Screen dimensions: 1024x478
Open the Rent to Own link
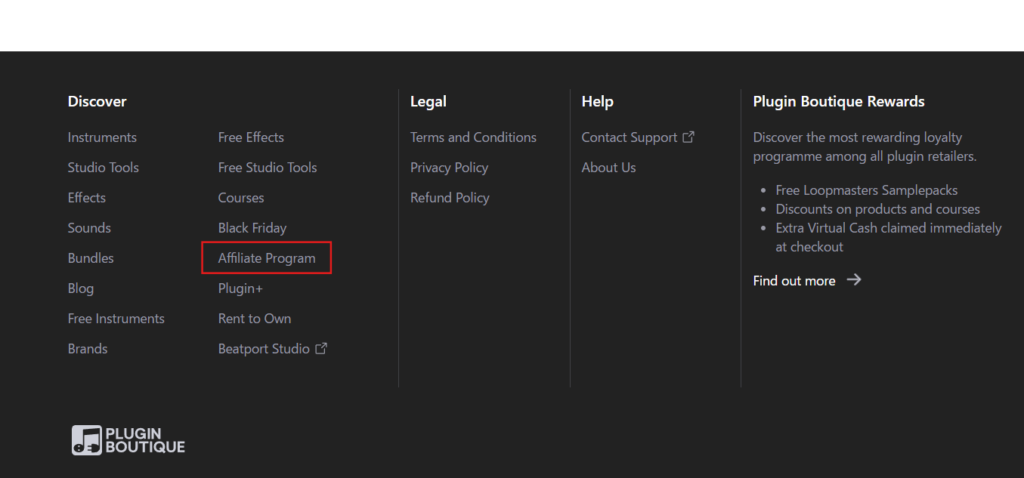[255, 319]
